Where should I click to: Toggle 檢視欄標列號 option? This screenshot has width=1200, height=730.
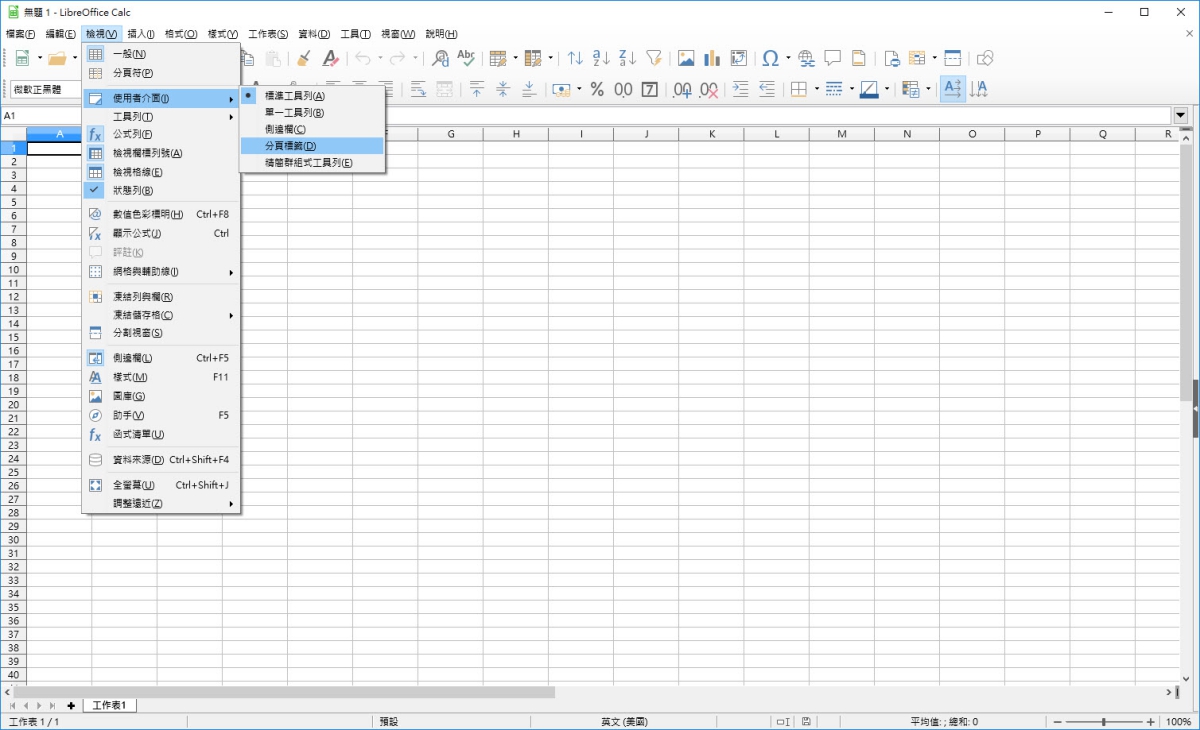click(160, 153)
